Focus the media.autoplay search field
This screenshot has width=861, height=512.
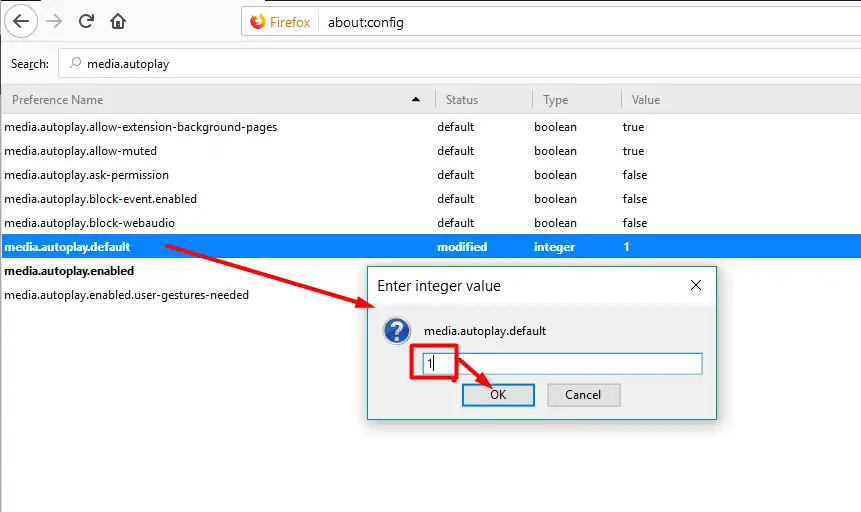click(x=460, y=63)
